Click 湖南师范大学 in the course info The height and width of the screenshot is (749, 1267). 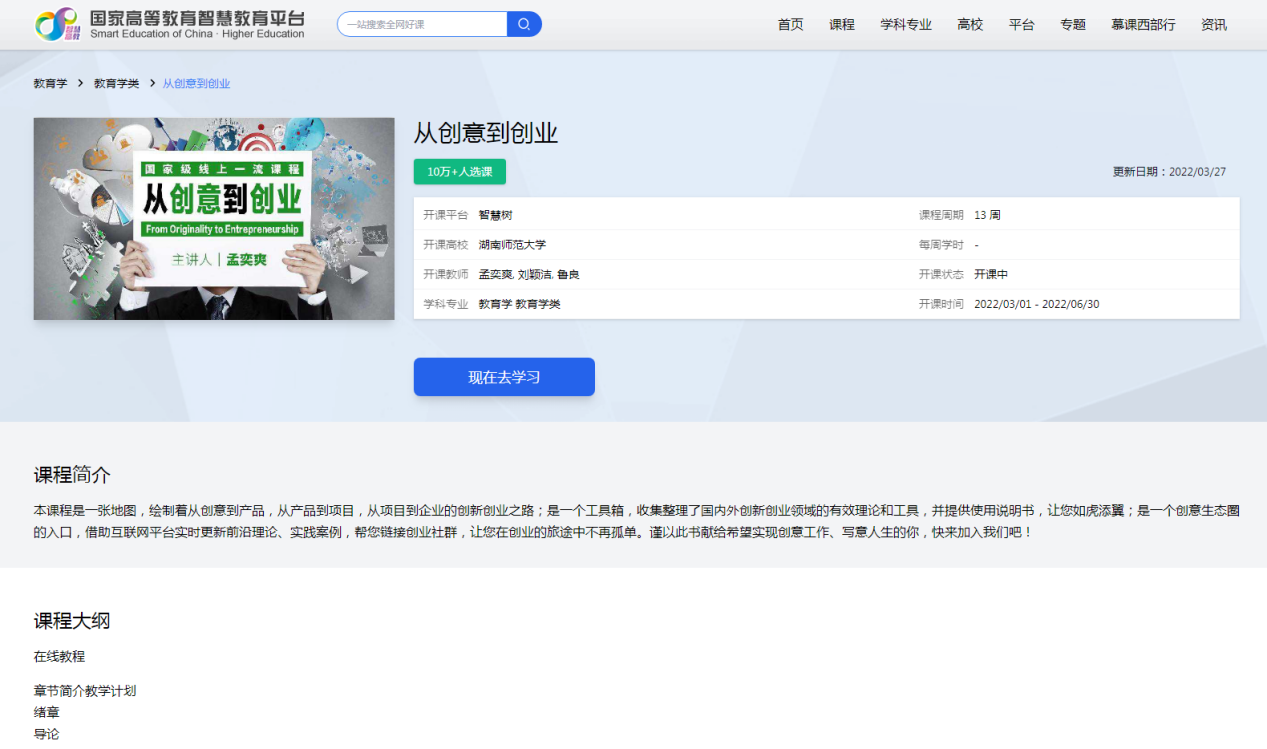512,245
